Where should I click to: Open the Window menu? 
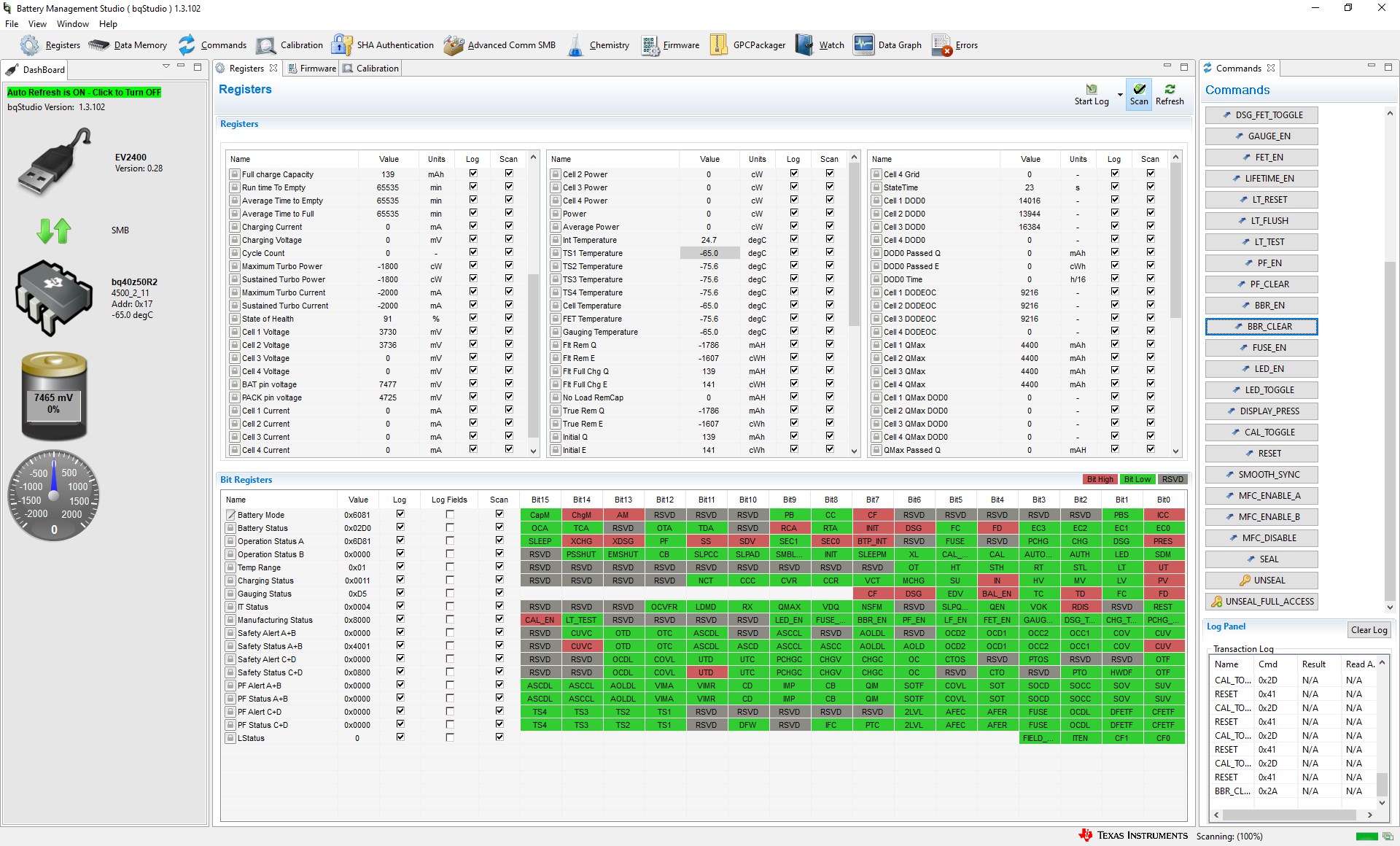point(73,24)
